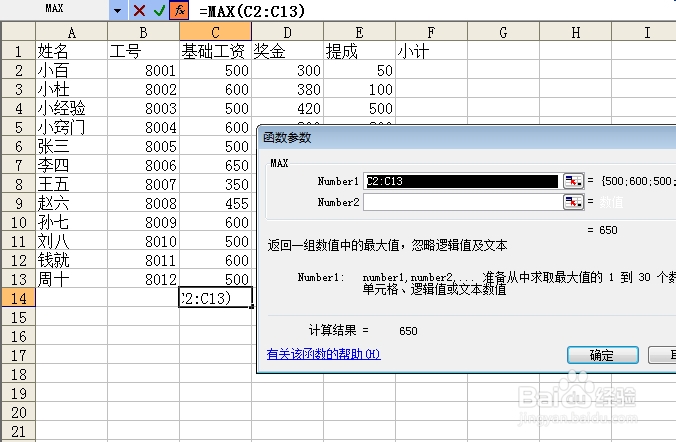Click the name cell 孙七
Image resolution: width=676 pixels, height=442 pixels.
point(72,222)
